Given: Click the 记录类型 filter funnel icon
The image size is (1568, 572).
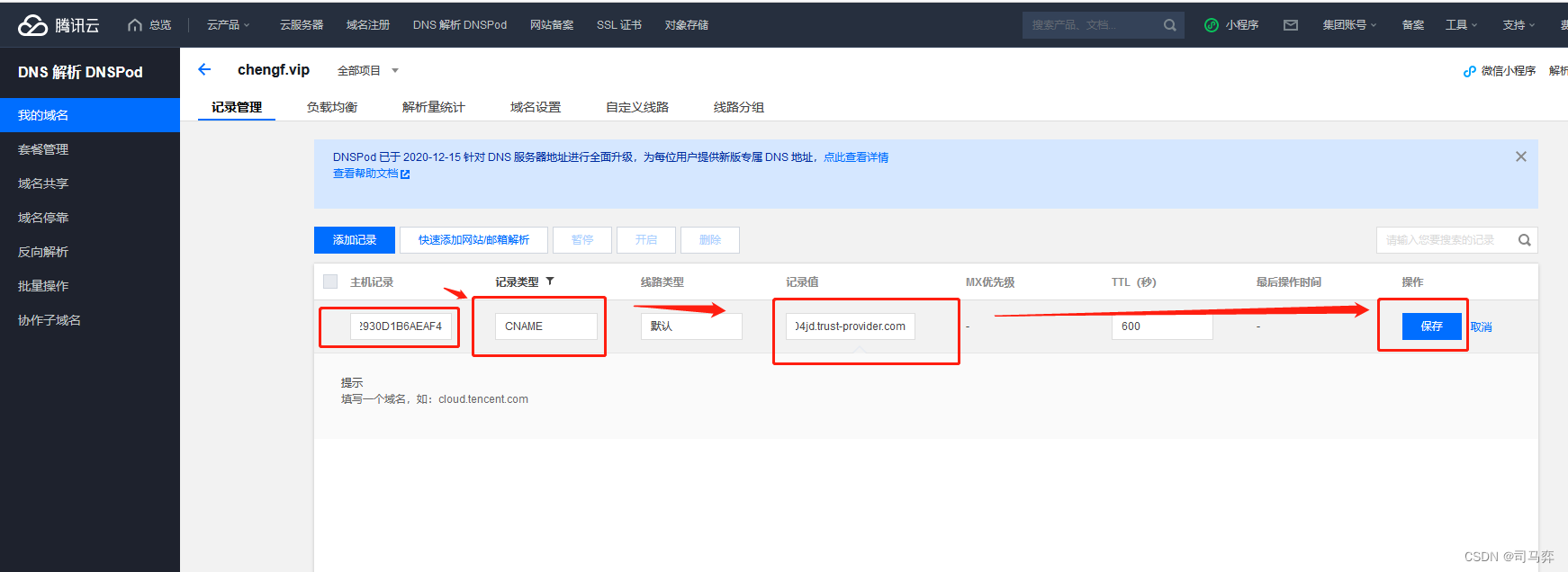Looking at the screenshot, I should (x=550, y=282).
